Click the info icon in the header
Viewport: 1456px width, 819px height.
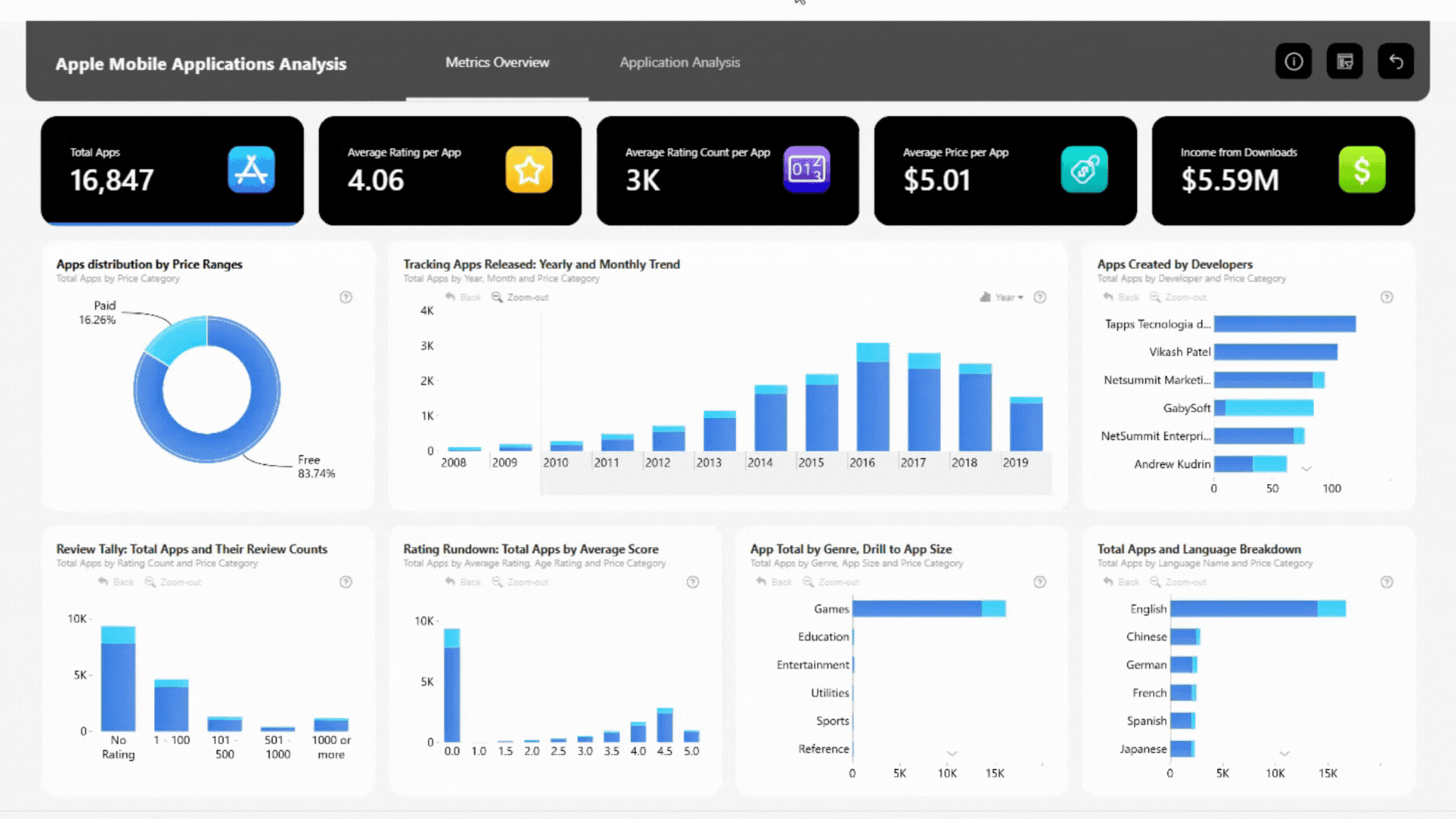(1293, 61)
